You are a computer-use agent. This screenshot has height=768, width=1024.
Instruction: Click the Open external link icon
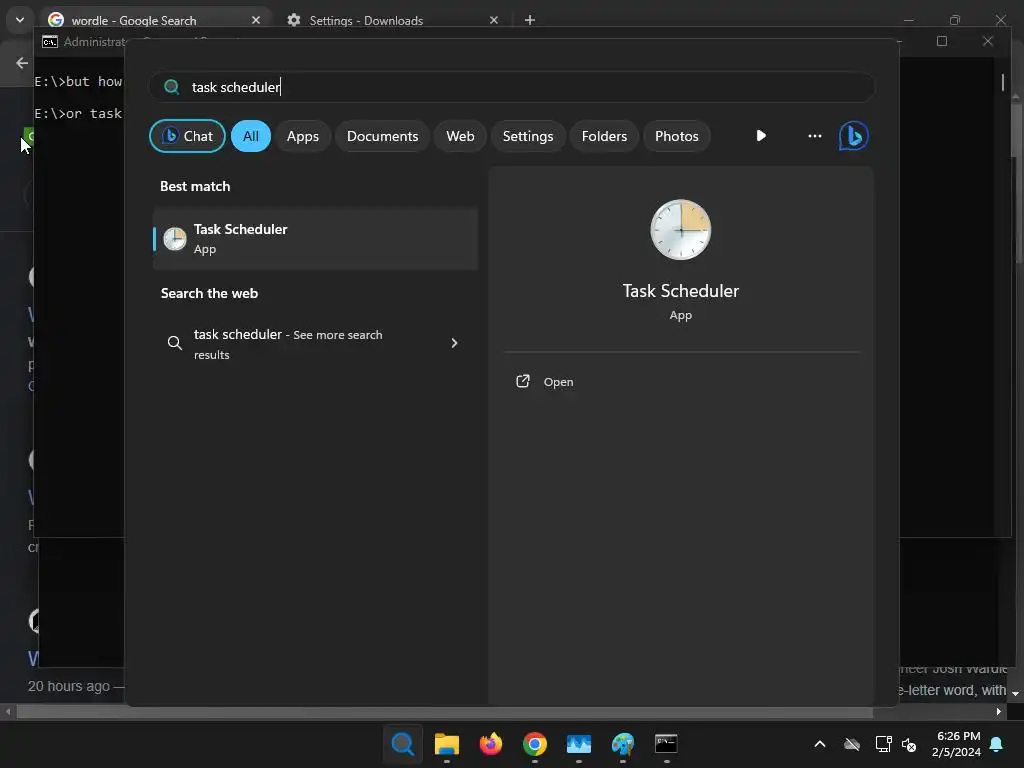522,381
